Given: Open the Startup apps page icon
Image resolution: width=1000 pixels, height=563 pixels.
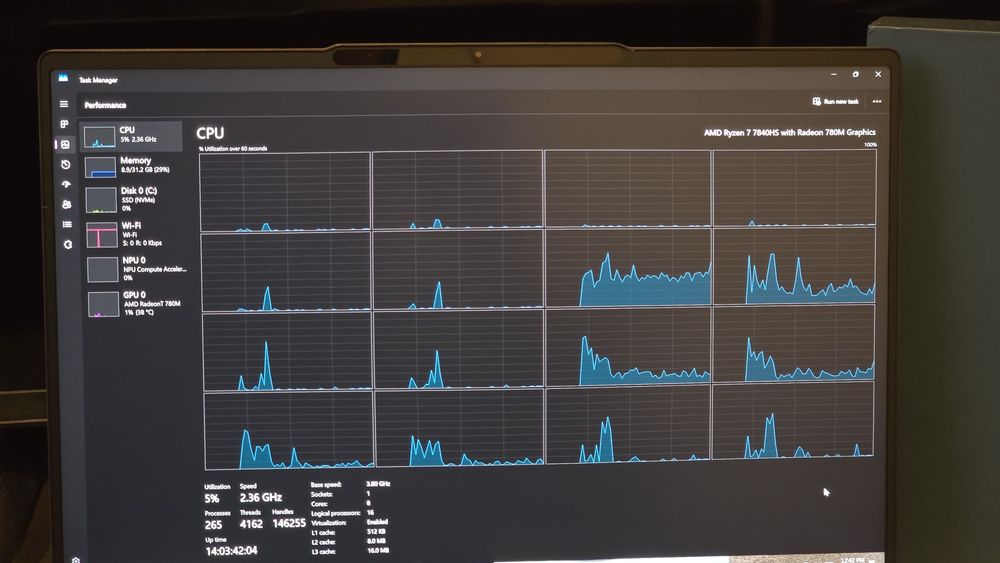Looking at the screenshot, I should 66,184.
